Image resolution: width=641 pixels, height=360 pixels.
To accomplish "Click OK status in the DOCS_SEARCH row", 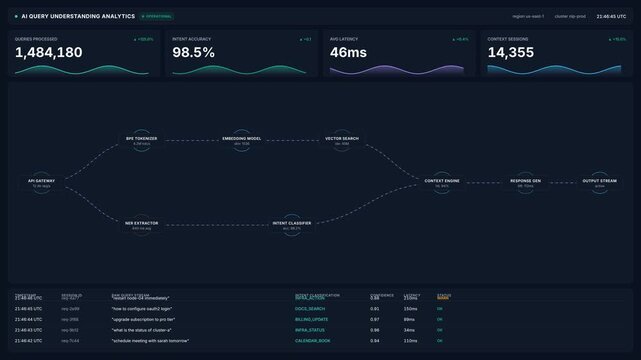I will pos(439,309).
